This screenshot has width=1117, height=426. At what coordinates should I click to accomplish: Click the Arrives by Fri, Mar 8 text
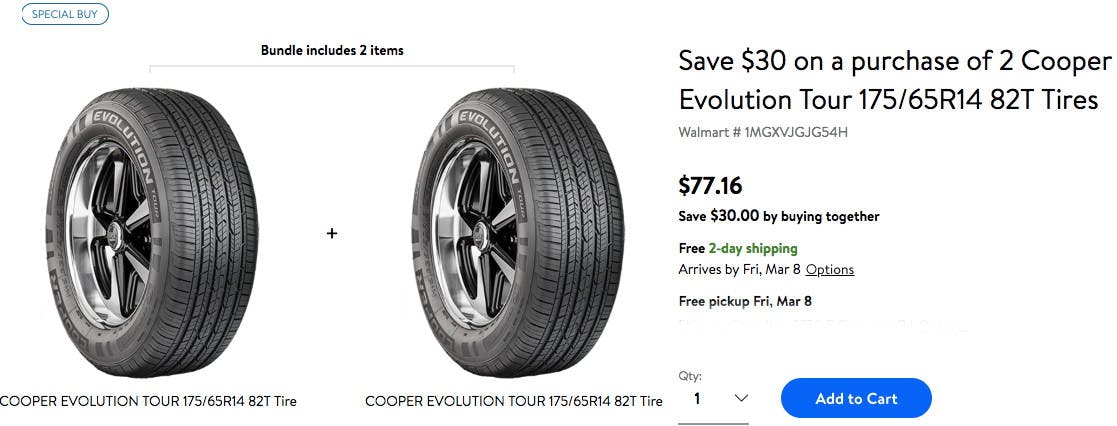(738, 270)
